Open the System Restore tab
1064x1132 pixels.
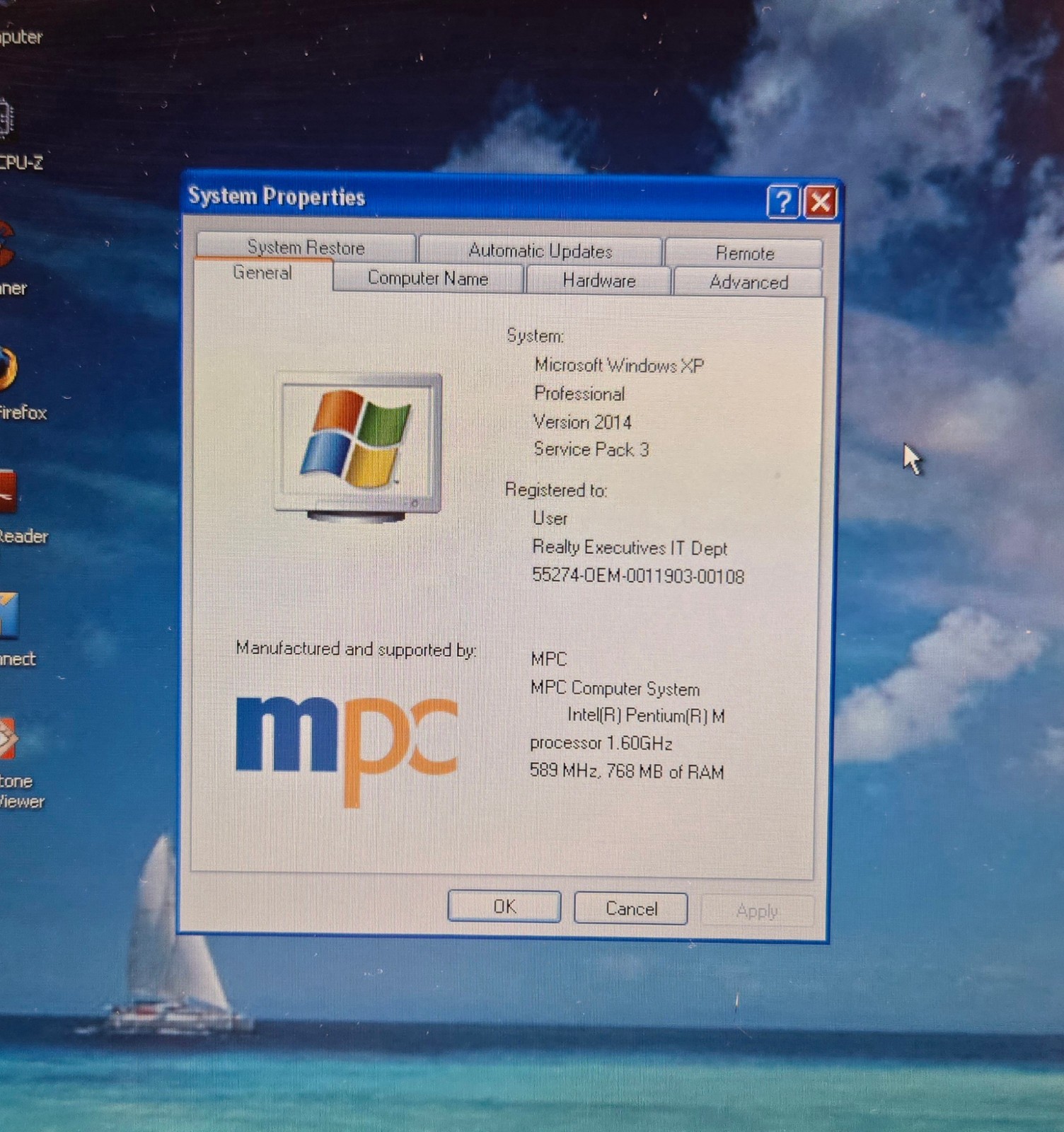306,247
